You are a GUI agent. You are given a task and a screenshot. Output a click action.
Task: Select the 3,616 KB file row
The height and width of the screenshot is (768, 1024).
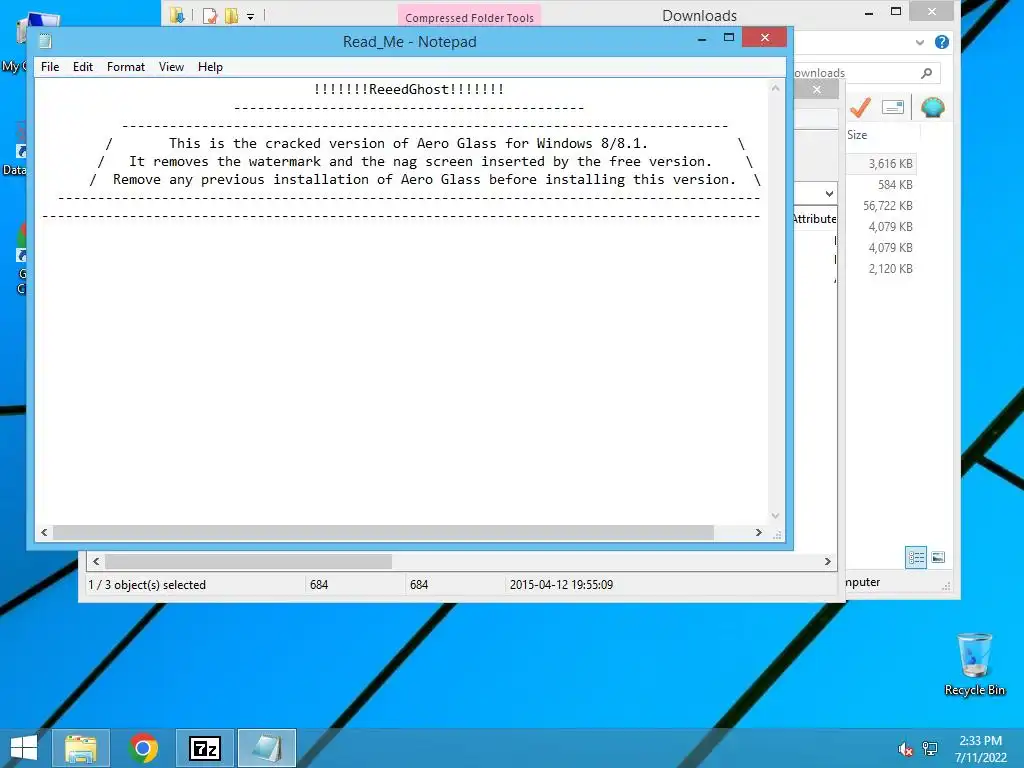[x=882, y=163]
